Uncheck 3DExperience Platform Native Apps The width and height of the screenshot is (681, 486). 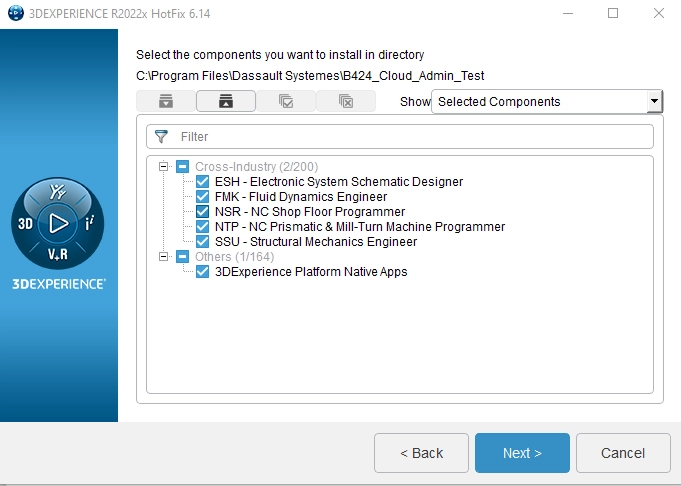tap(202, 272)
